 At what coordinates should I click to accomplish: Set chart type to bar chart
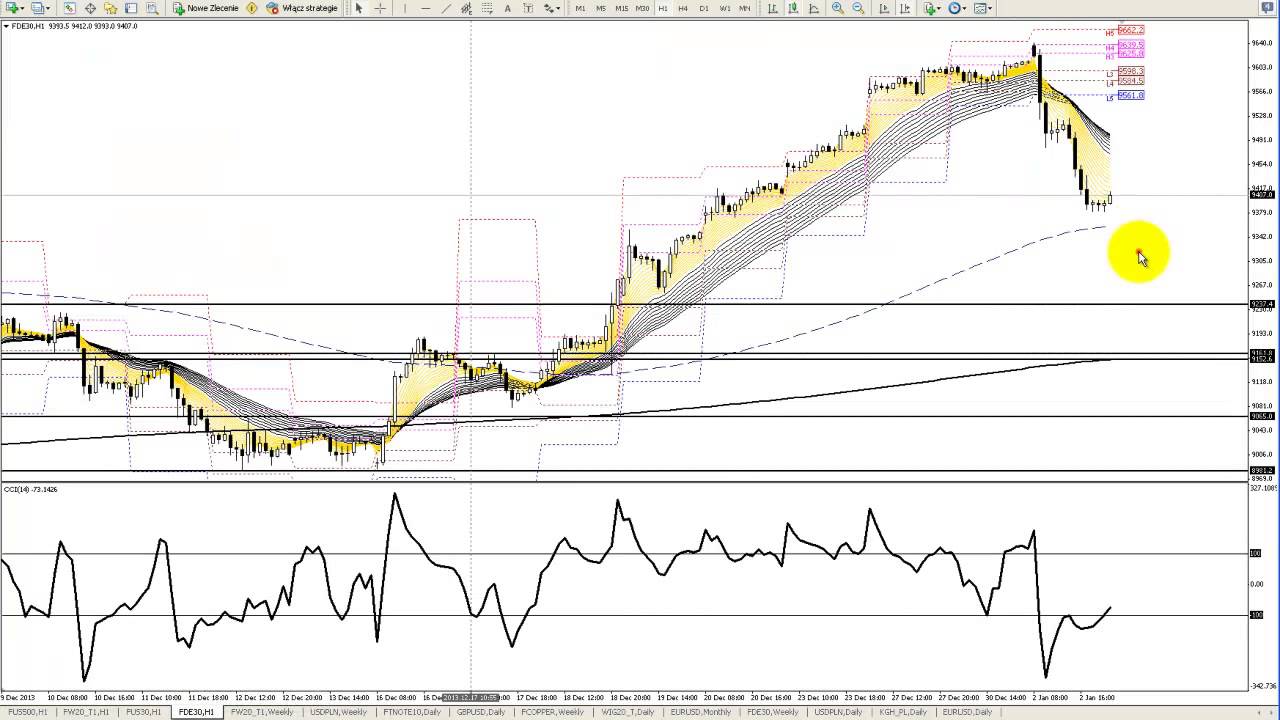tap(773, 8)
